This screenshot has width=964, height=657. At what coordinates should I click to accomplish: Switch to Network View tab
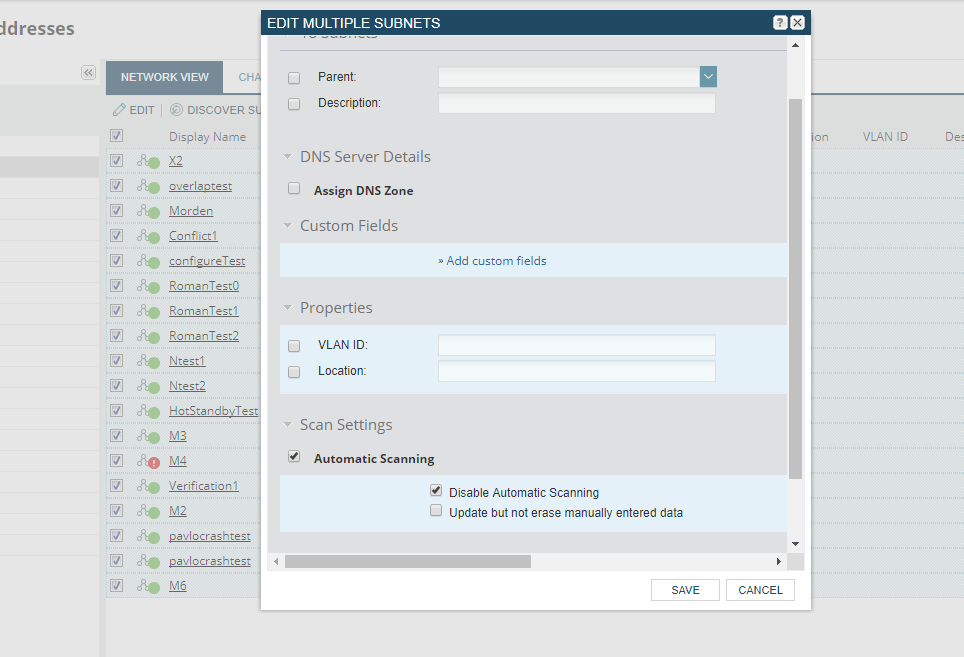point(164,77)
